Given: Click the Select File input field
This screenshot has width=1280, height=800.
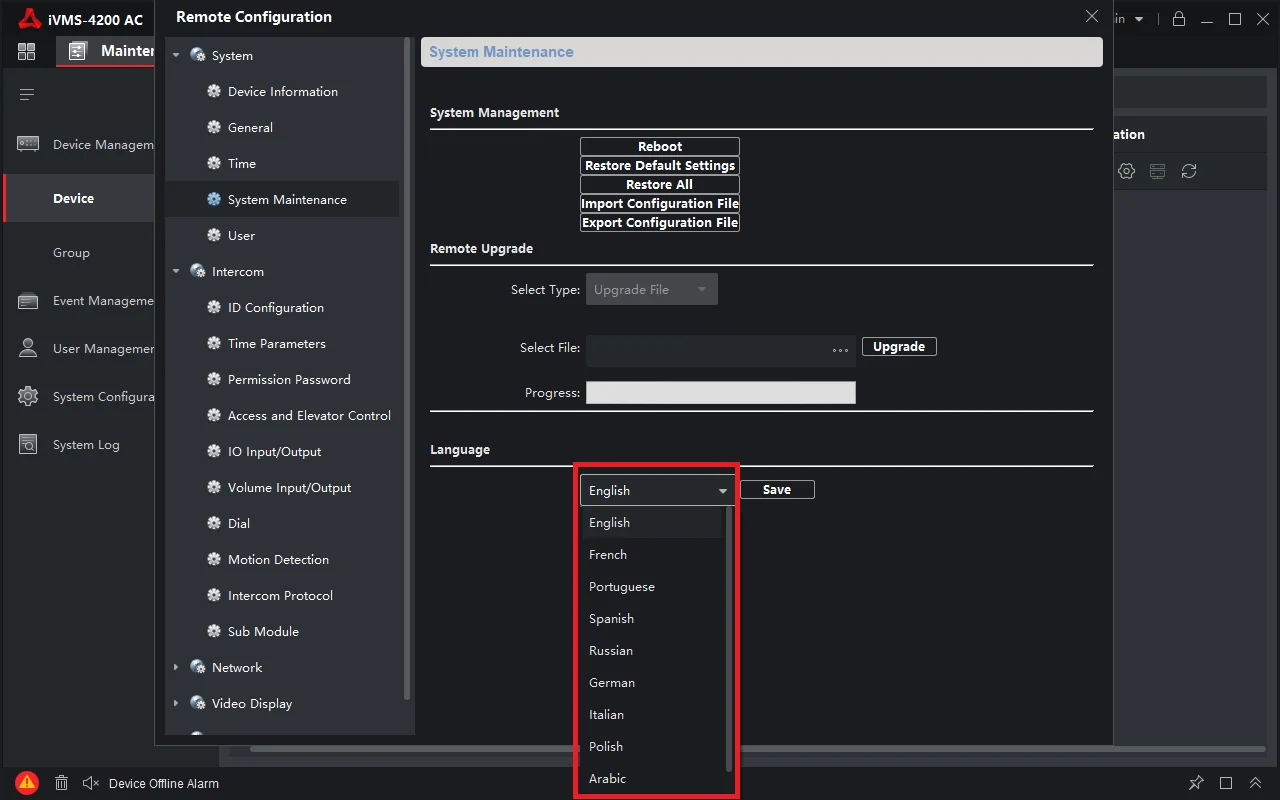Looking at the screenshot, I should pyautogui.click(x=721, y=350).
